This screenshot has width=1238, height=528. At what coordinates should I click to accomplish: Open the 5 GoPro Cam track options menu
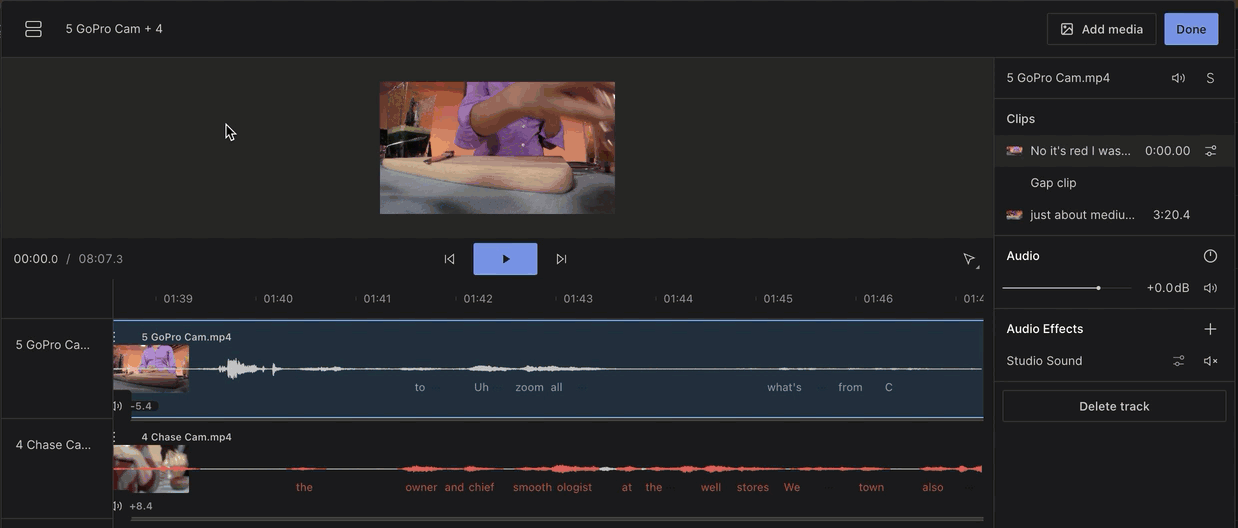point(116,337)
